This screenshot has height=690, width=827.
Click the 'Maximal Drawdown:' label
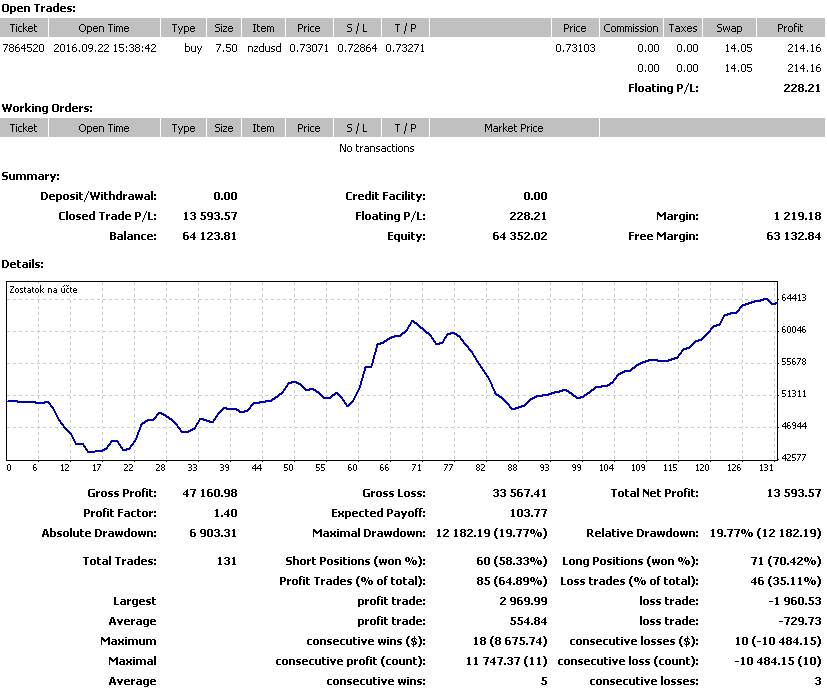[x=369, y=533]
